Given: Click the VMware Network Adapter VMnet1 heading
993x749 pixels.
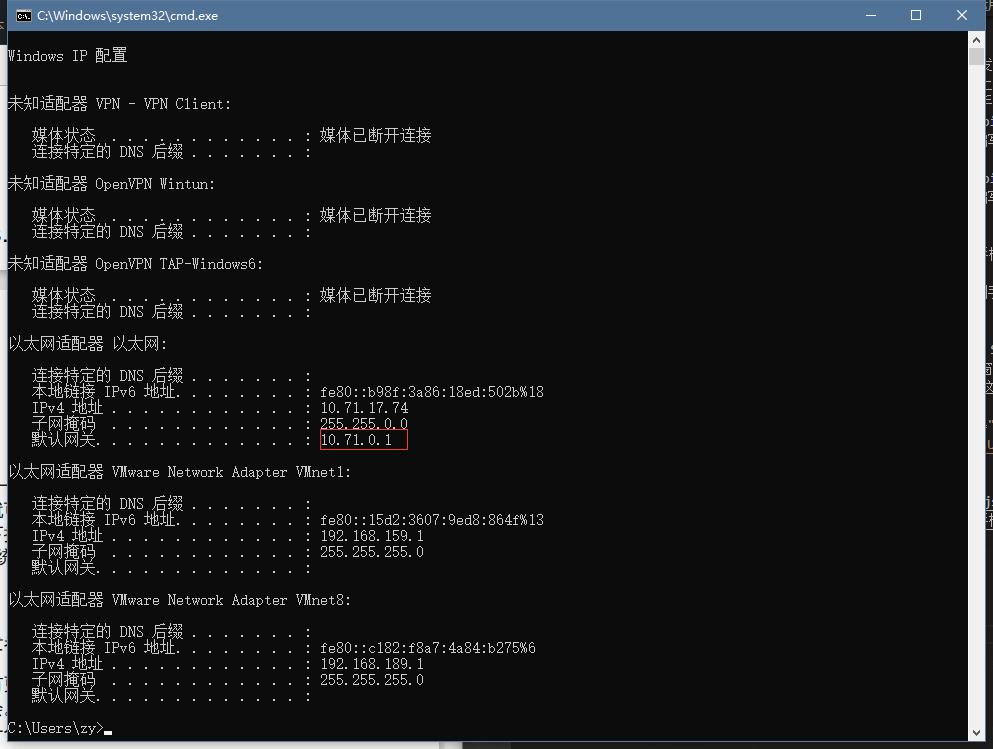Looking at the screenshot, I should tap(180, 472).
